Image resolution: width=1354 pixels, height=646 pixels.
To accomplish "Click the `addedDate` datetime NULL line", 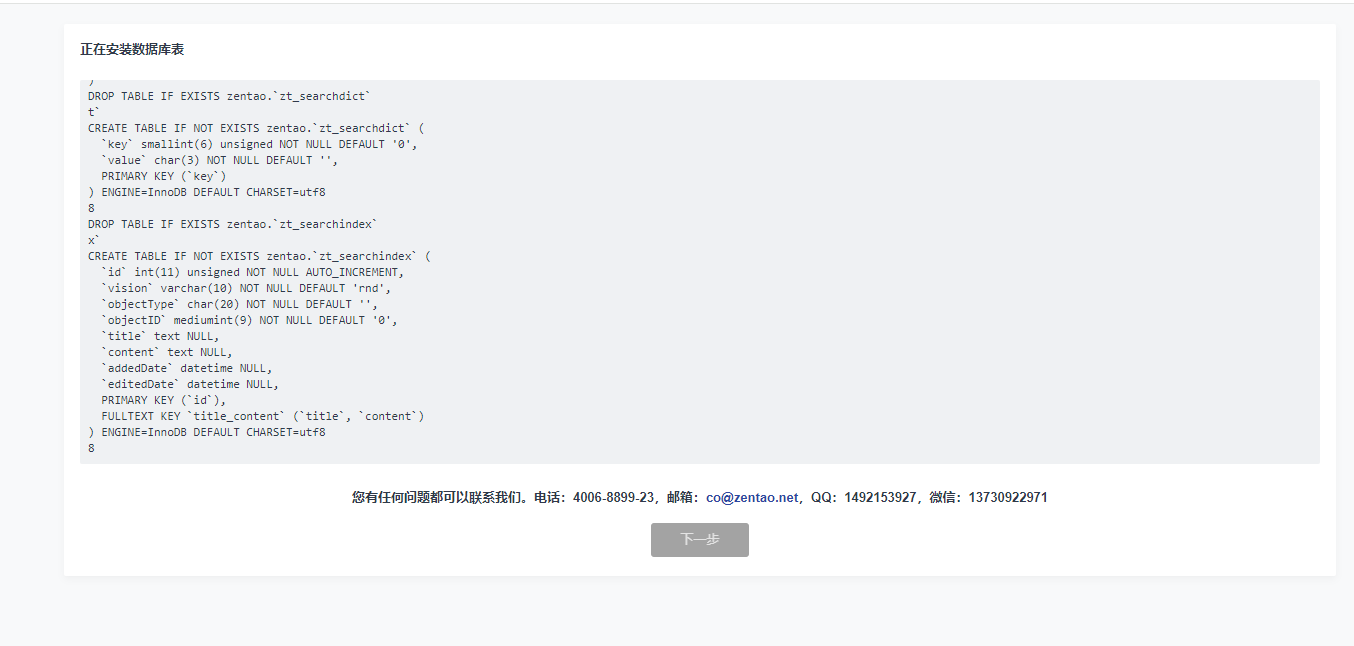I will (187, 368).
